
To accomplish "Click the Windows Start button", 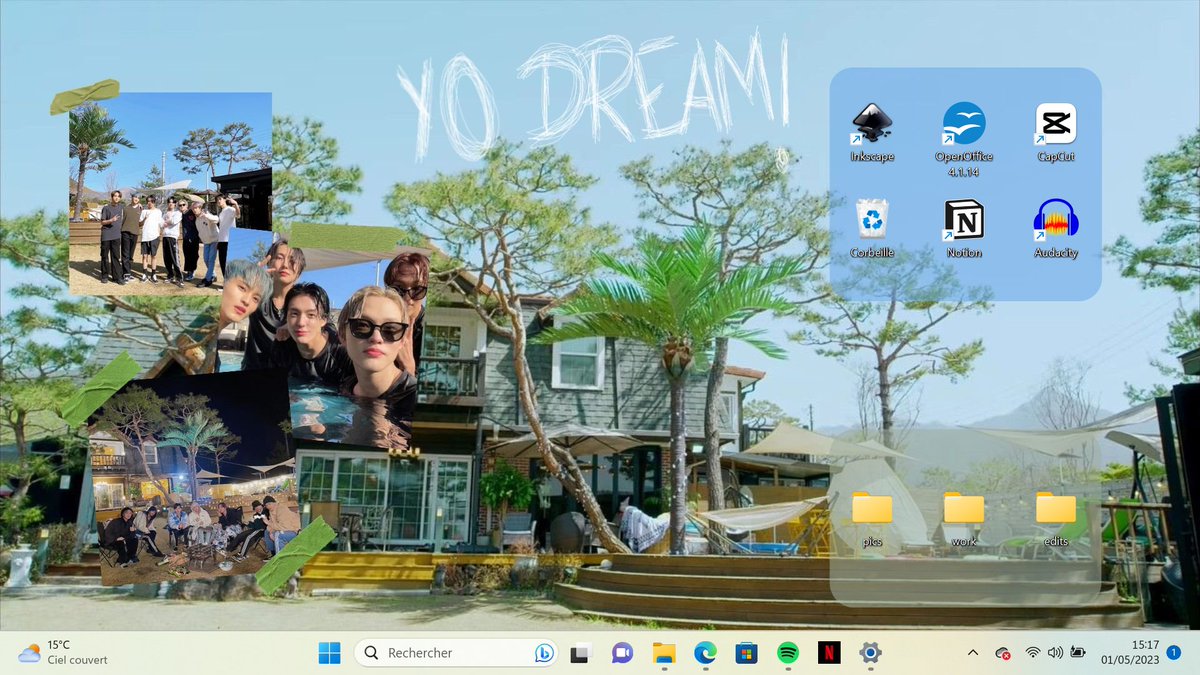I will pos(329,653).
